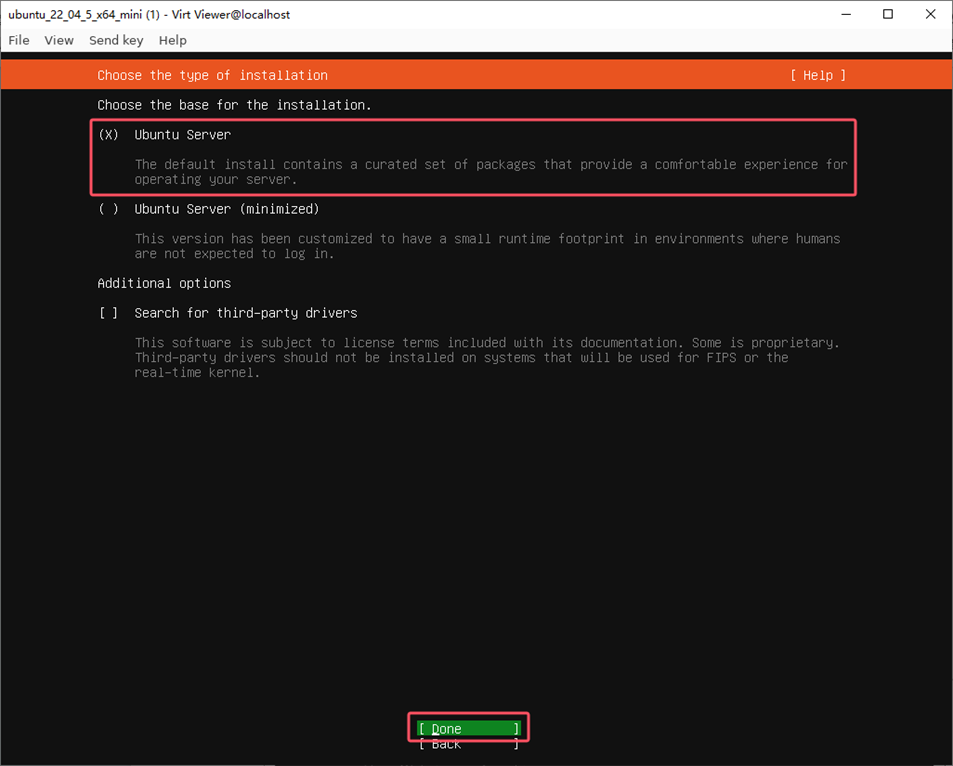Open the Help menu in menu bar
This screenshot has width=953, height=766.
tap(173, 40)
